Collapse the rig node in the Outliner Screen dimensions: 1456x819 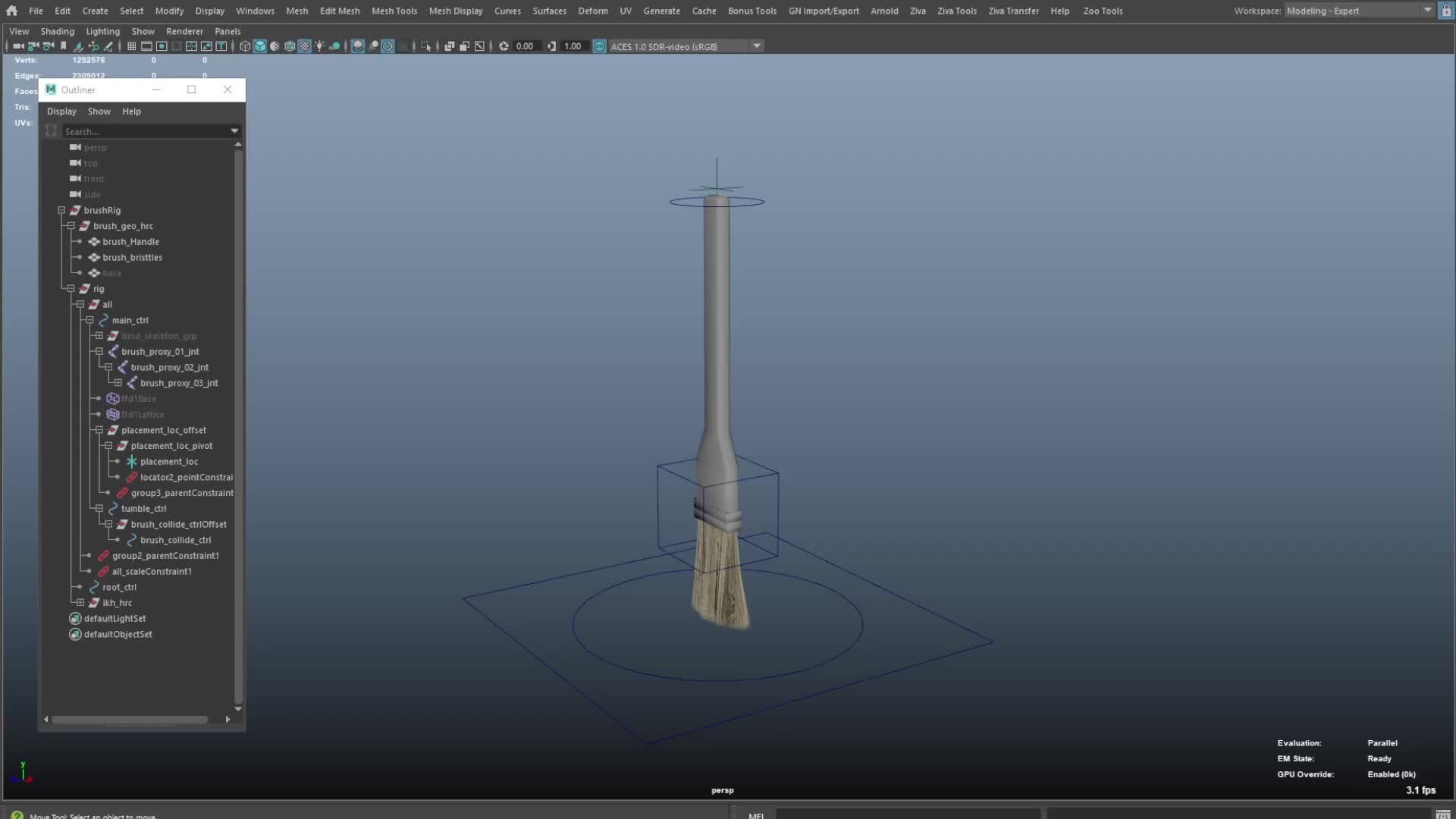[x=71, y=288]
